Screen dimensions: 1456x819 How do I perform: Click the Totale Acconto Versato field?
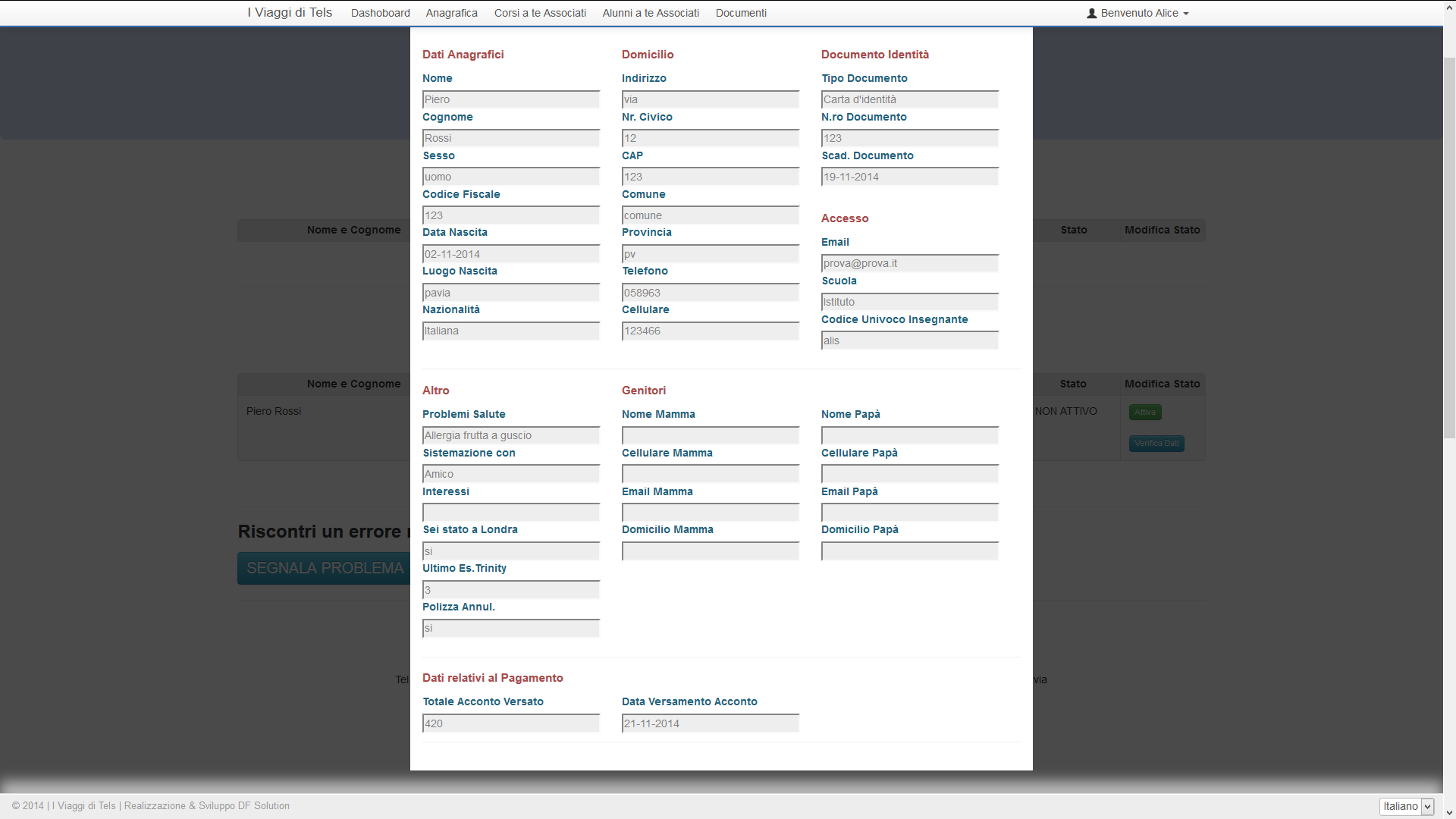[510, 723]
